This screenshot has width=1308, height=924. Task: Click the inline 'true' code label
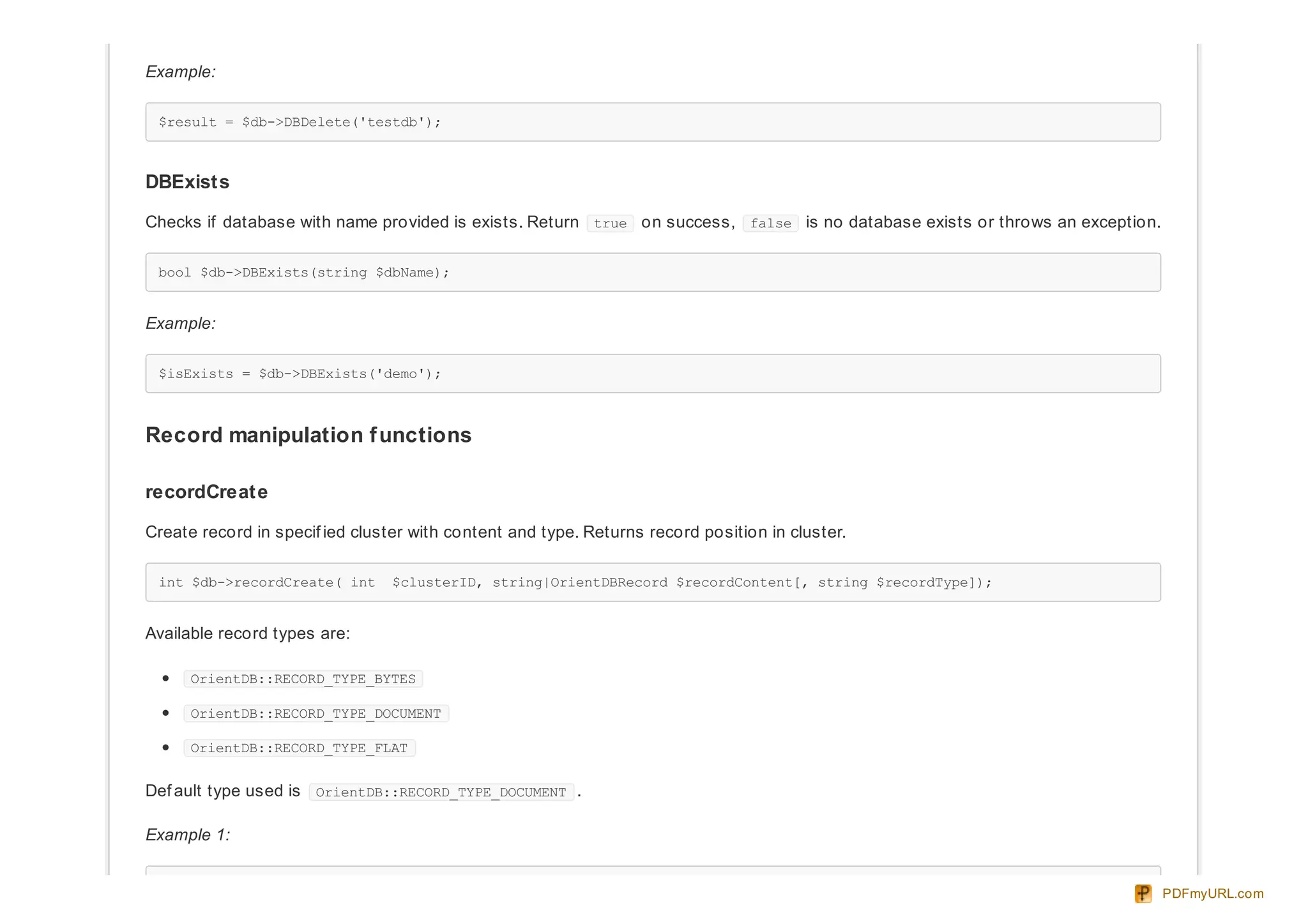point(610,223)
